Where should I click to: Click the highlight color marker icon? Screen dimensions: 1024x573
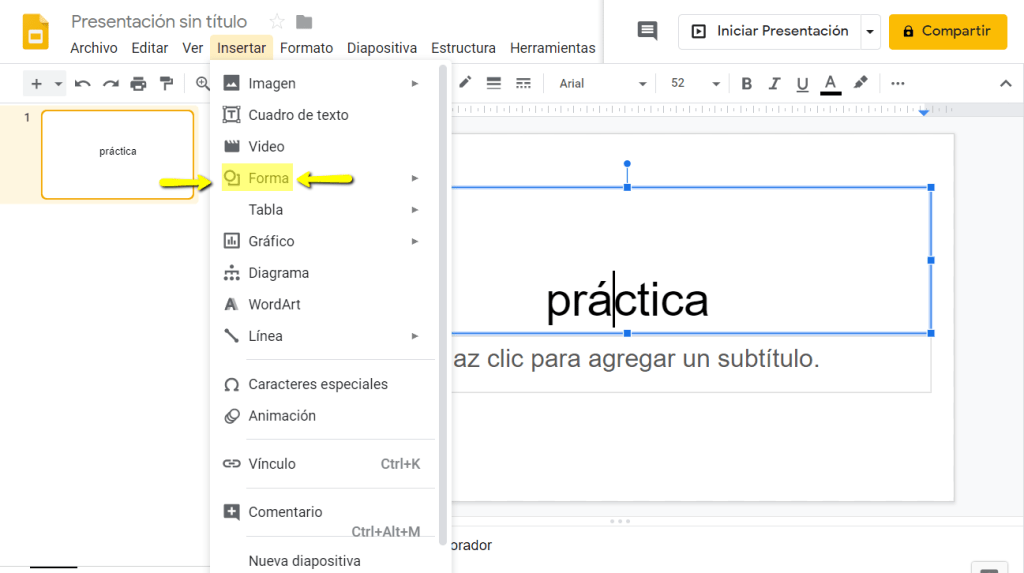[860, 83]
